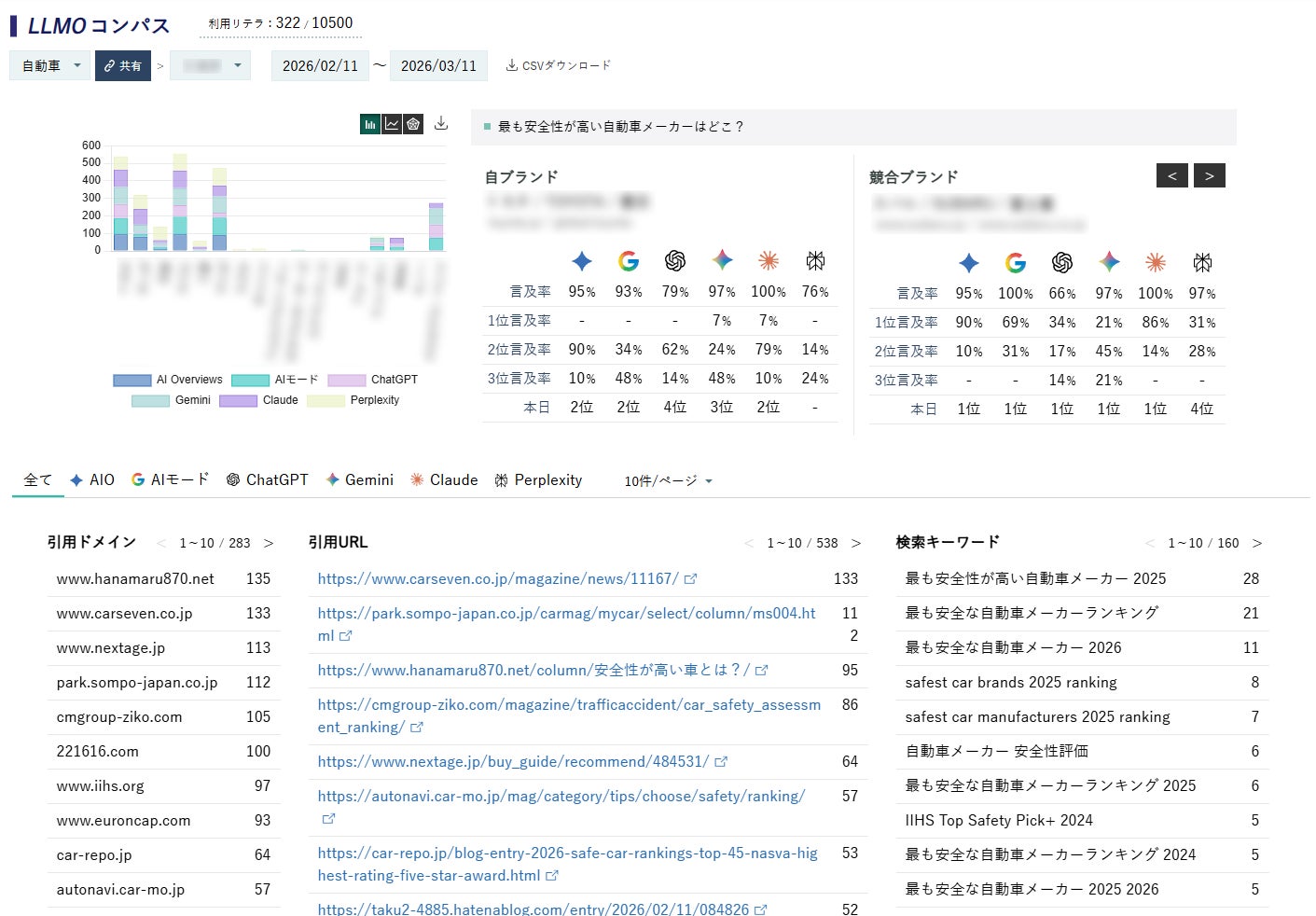
Task: Show previous 競合ブランド with left arrow
Action: (x=1172, y=175)
